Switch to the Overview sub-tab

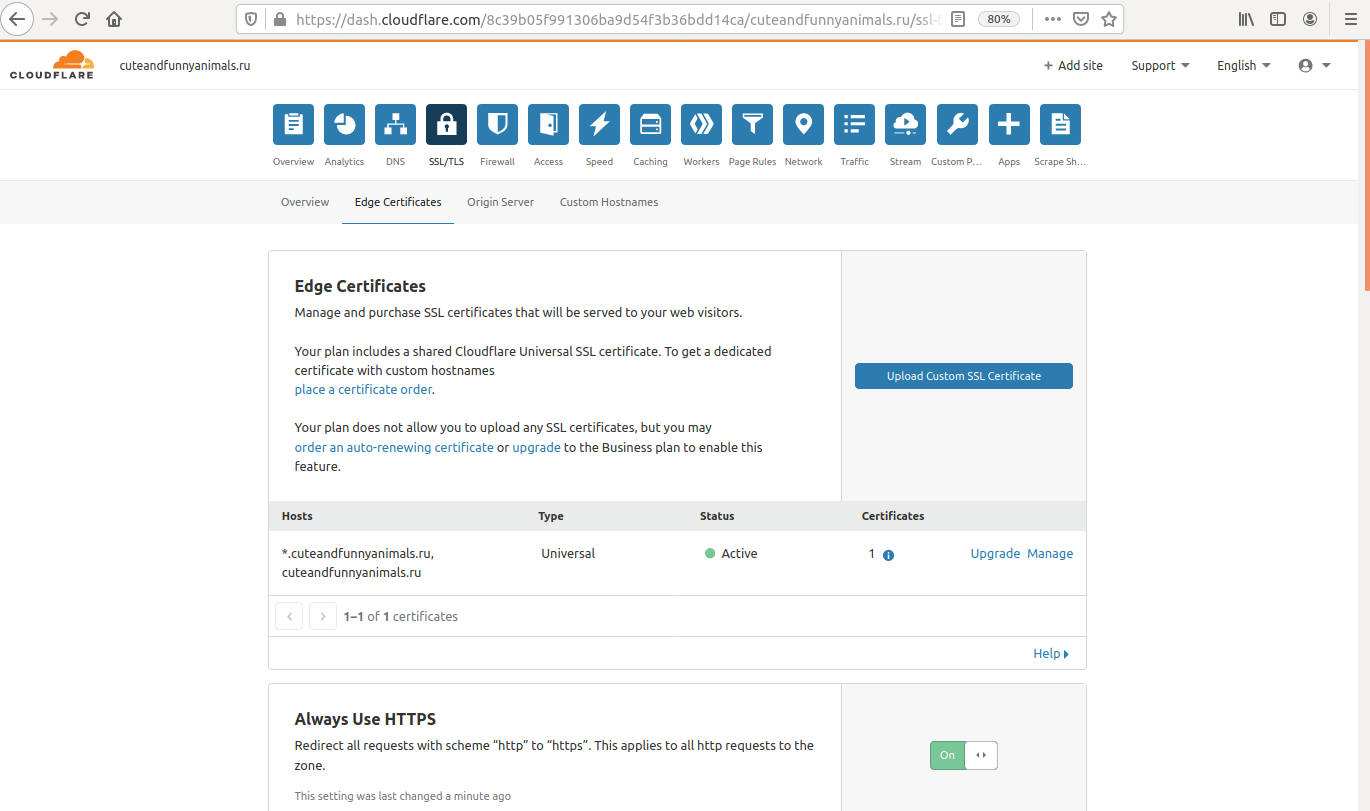click(x=305, y=202)
